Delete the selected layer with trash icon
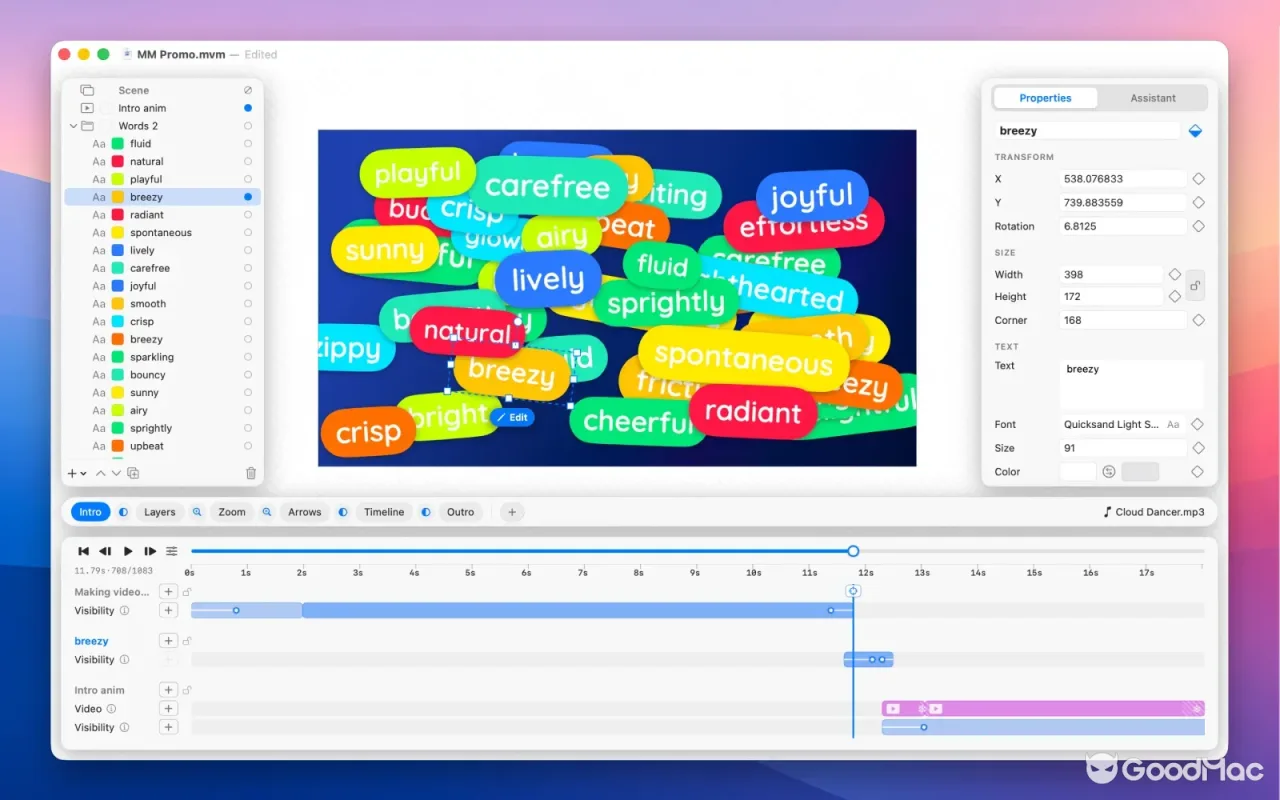Image resolution: width=1280 pixels, height=800 pixels. [x=251, y=473]
